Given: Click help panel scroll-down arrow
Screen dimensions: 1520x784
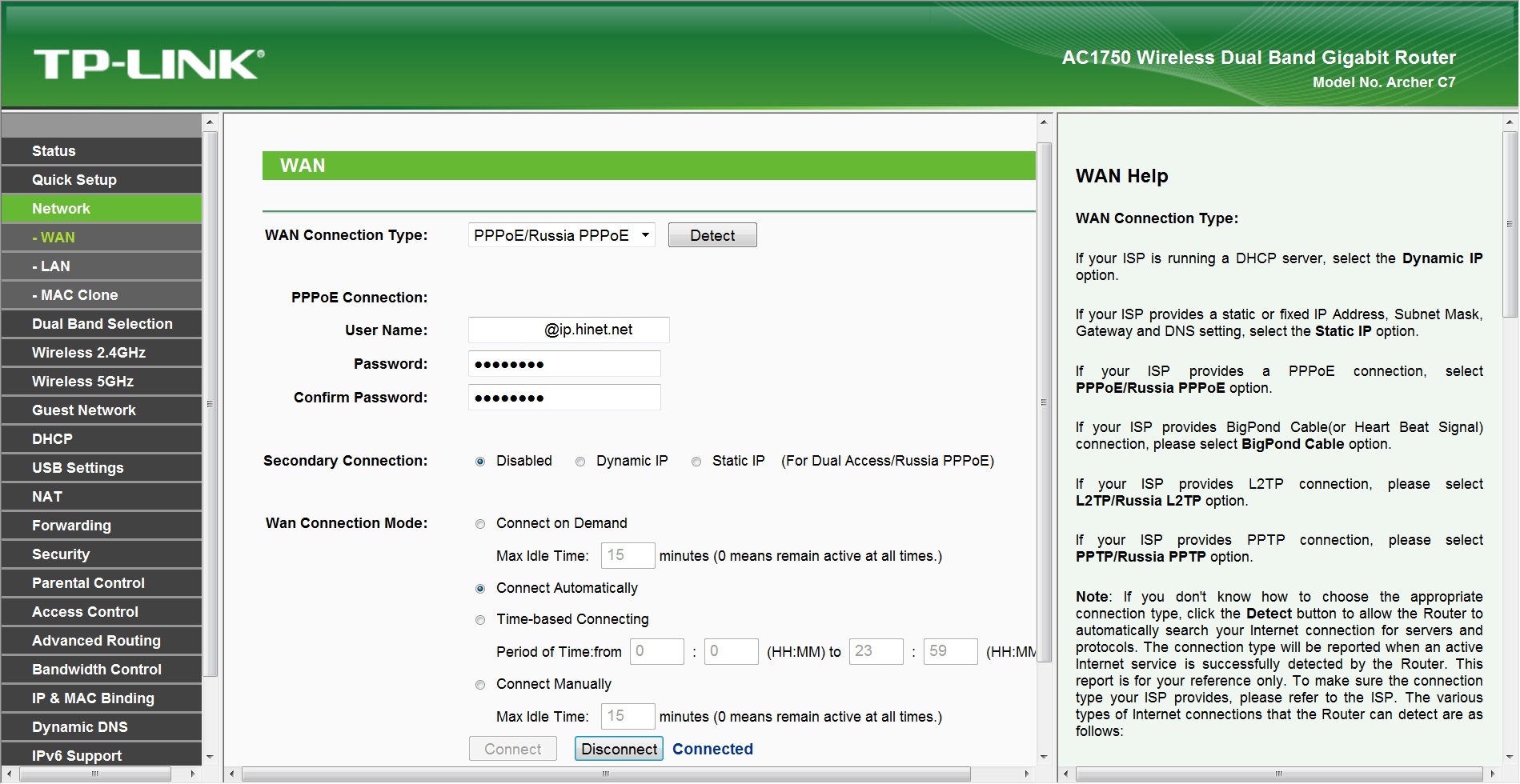Looking at the screenshot, I should pos(1510,757).
